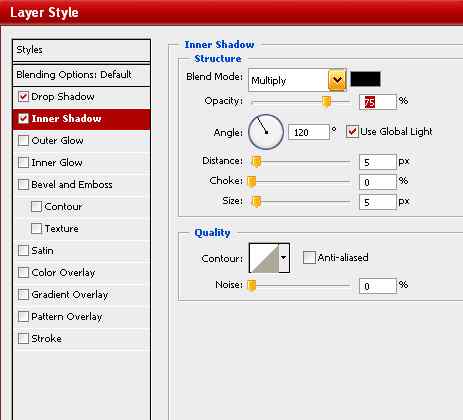
Task: Open the Blend Mode dropdown
Action: tap(297, 80)
